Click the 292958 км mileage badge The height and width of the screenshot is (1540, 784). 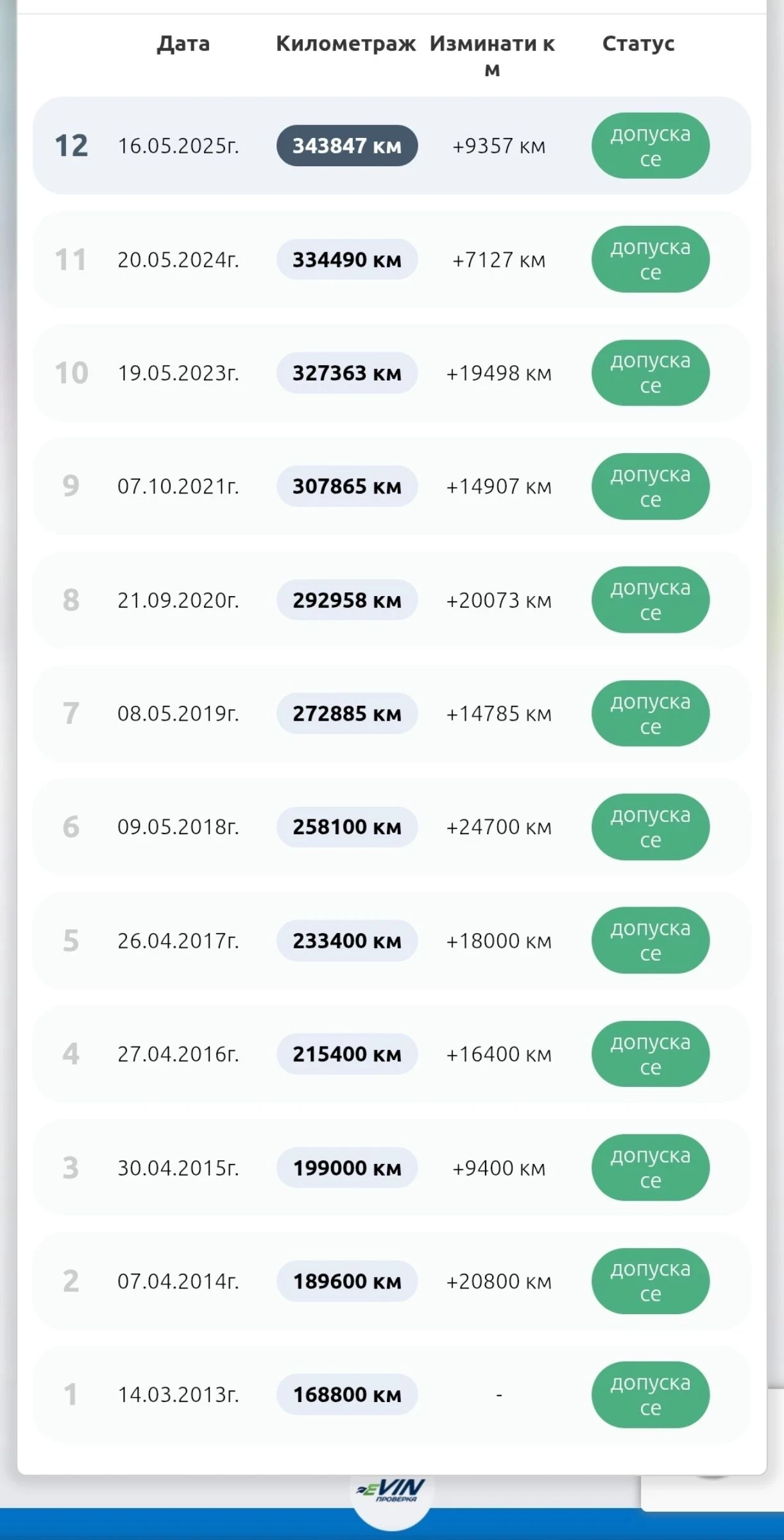(347, 600)
